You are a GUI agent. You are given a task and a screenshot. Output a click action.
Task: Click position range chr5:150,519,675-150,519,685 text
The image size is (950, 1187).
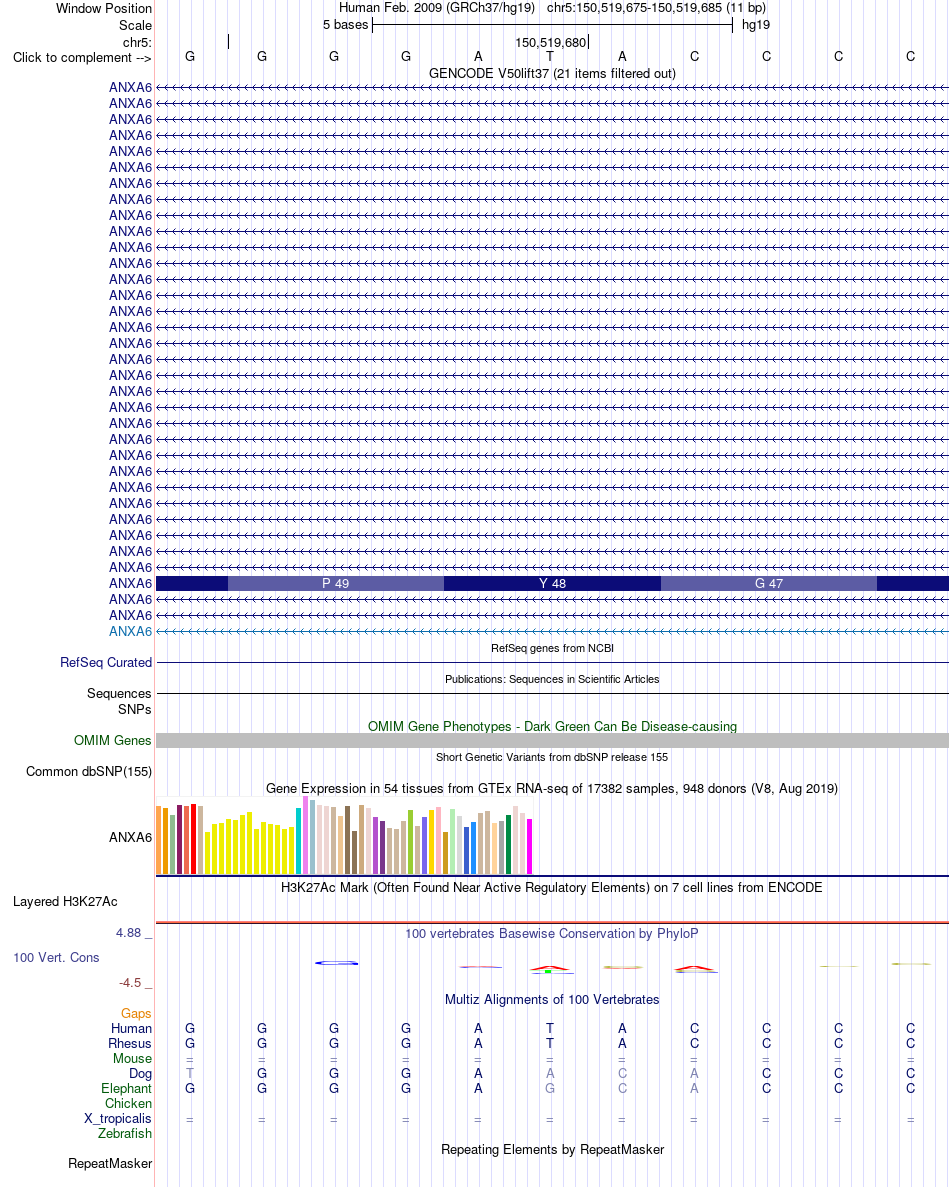click(x=656, y=8)
